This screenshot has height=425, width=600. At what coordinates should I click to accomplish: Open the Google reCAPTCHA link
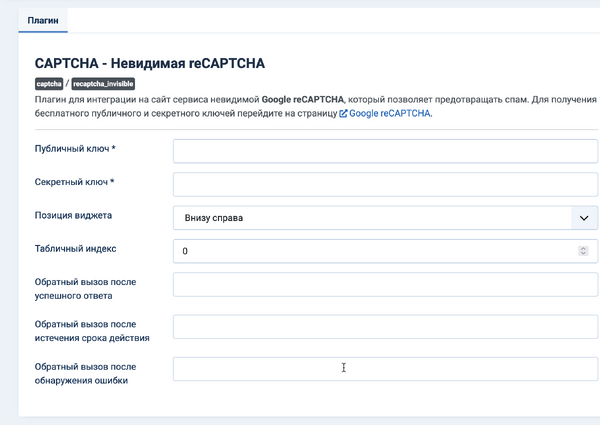[x=390, y=113]
